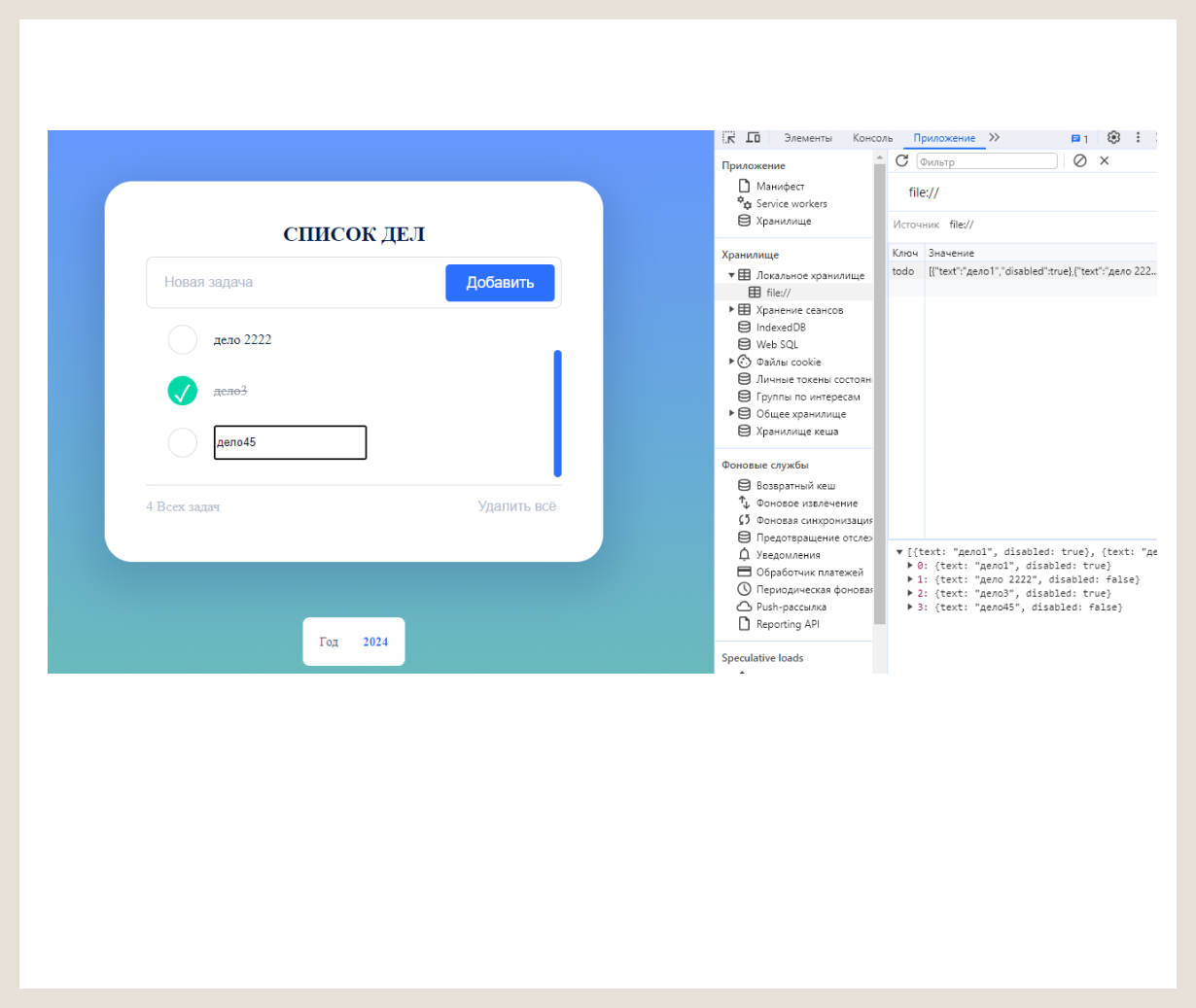Image resolution: width=1196 pixels, height=1008 pixels.
Task: Open DevTools settings gear
Action: click(x=1114, y=138)
